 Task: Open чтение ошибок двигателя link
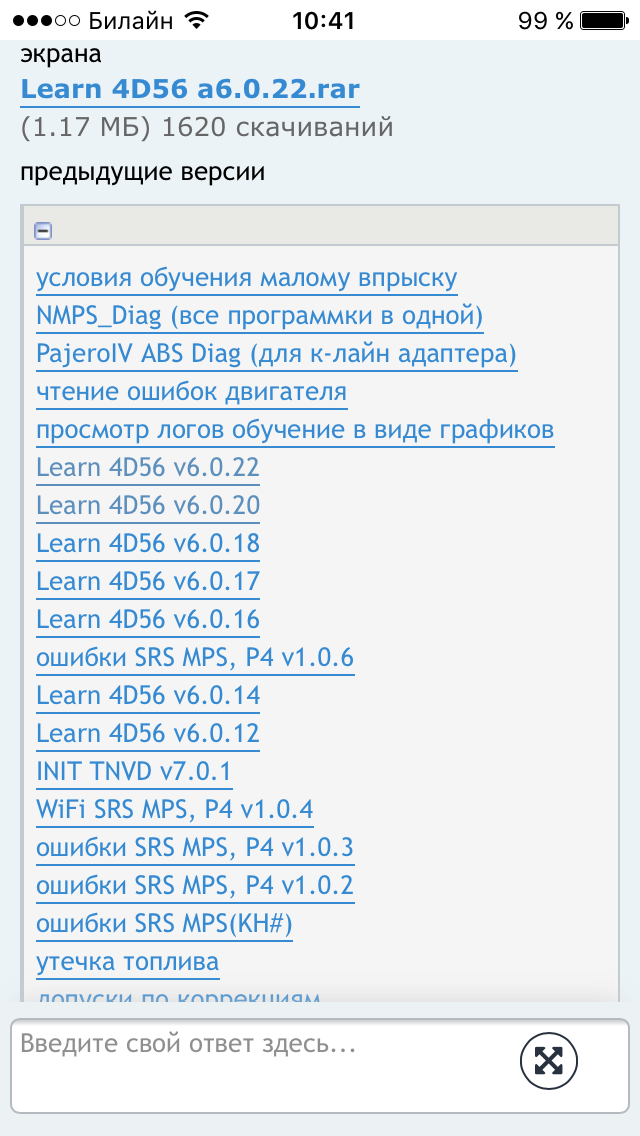192,392
